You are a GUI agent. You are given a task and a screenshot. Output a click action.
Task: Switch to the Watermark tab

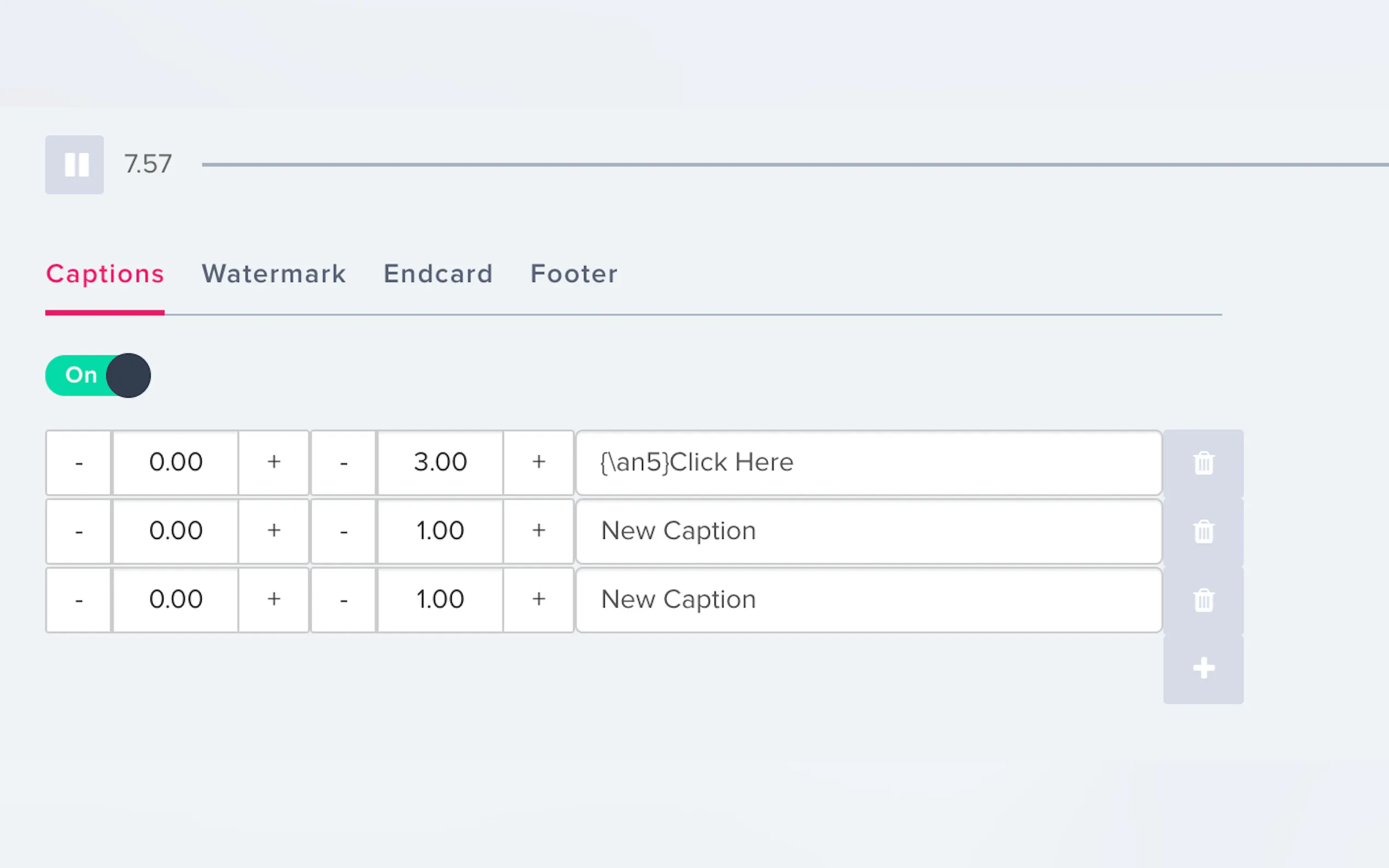click(274, 274)
